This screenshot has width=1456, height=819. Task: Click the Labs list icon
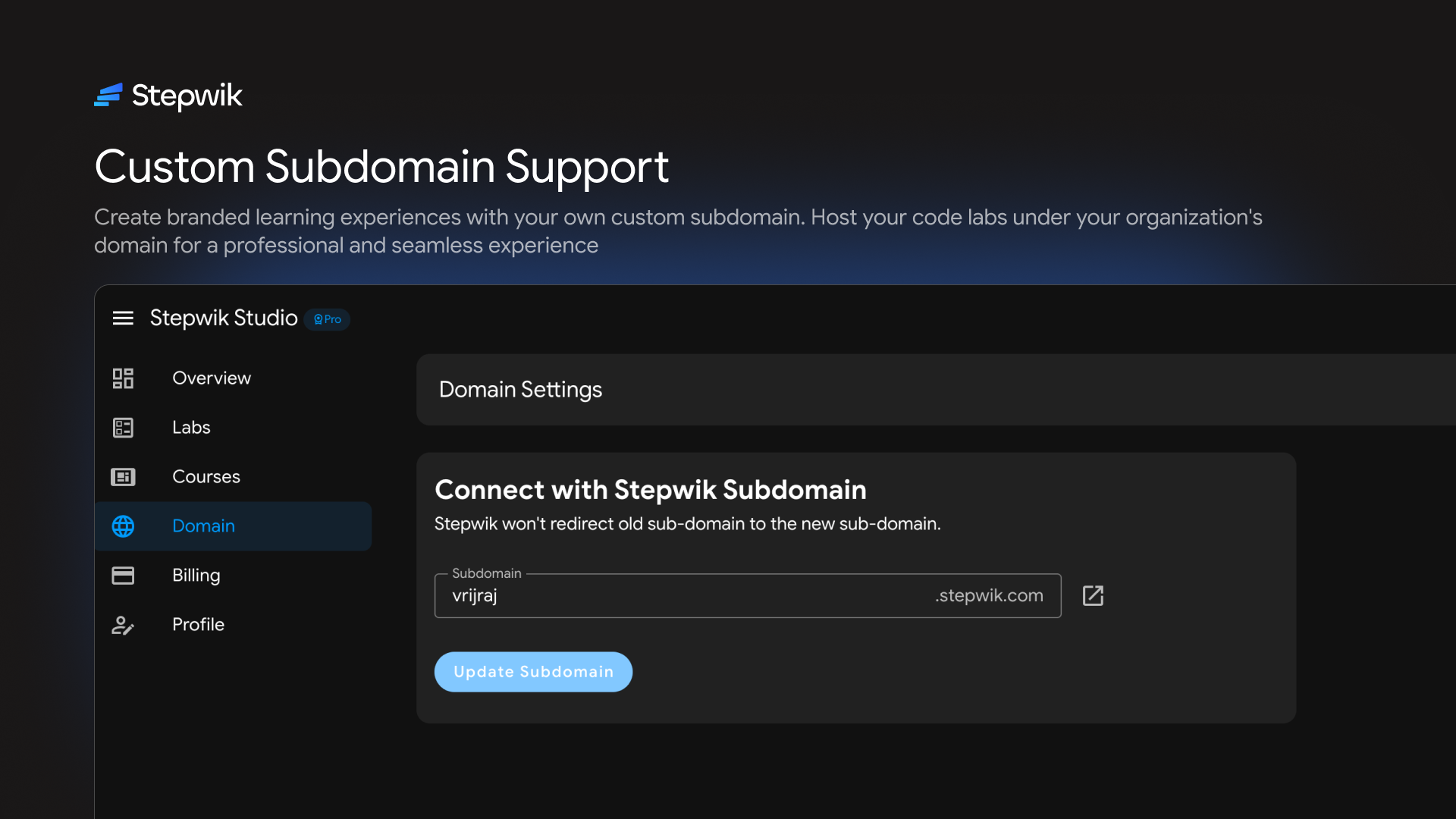(123, 428)
